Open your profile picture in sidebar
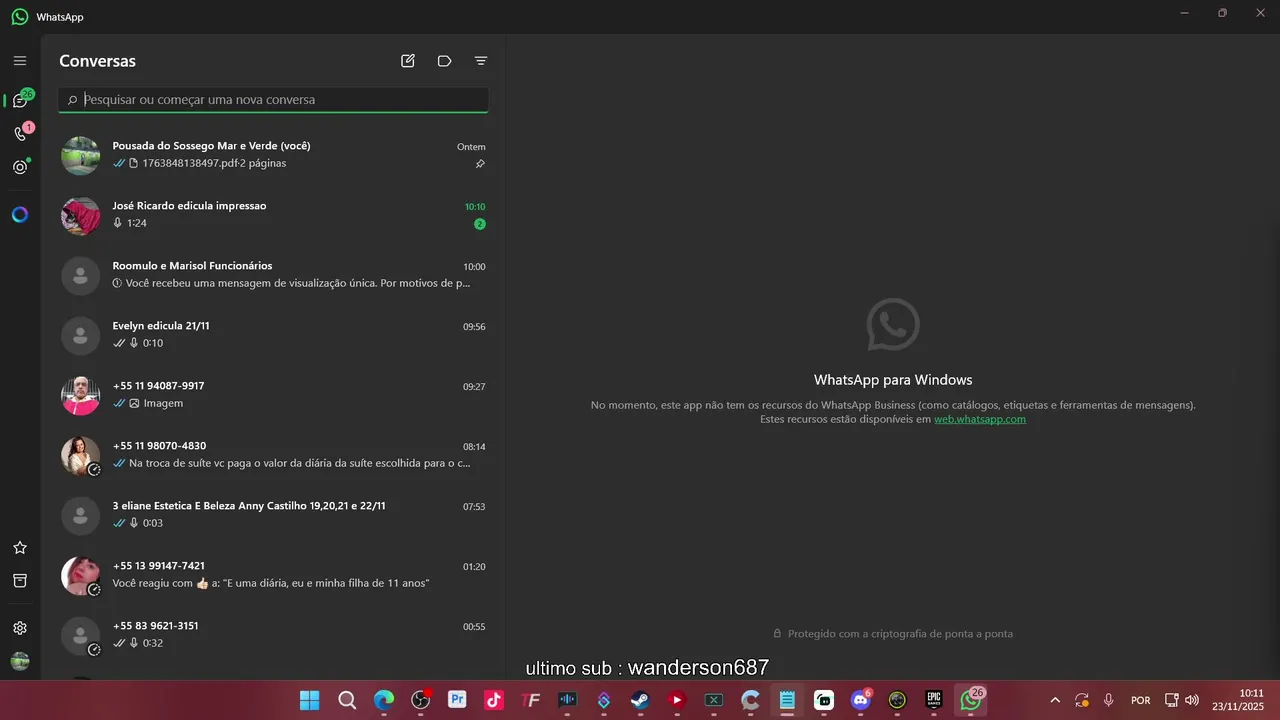 pyautogui.click(x=20, y=661)
